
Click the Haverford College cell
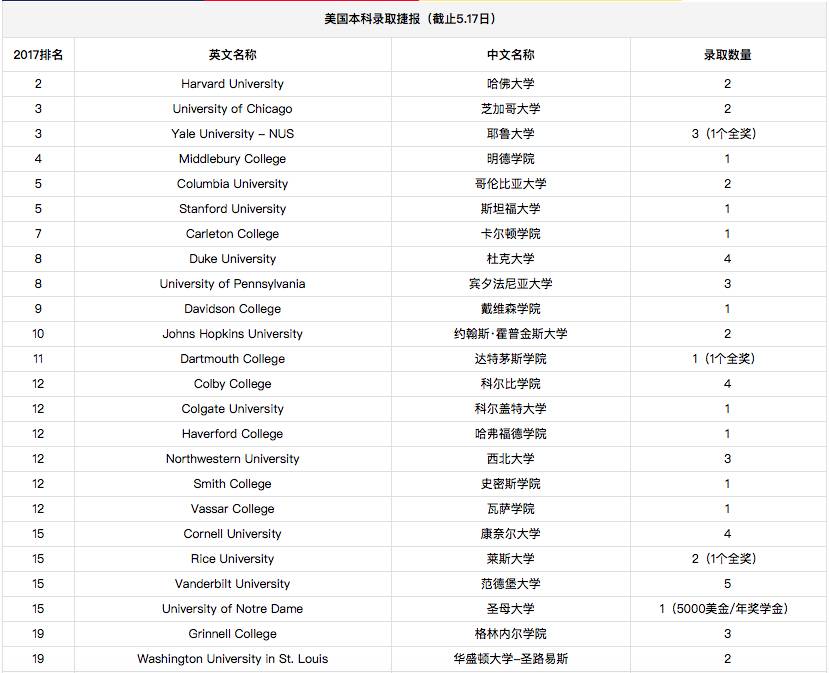point(233,434)
